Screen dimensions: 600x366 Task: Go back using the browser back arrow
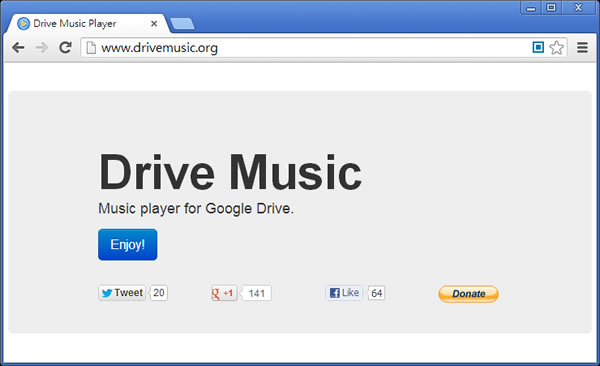[18, 48]
